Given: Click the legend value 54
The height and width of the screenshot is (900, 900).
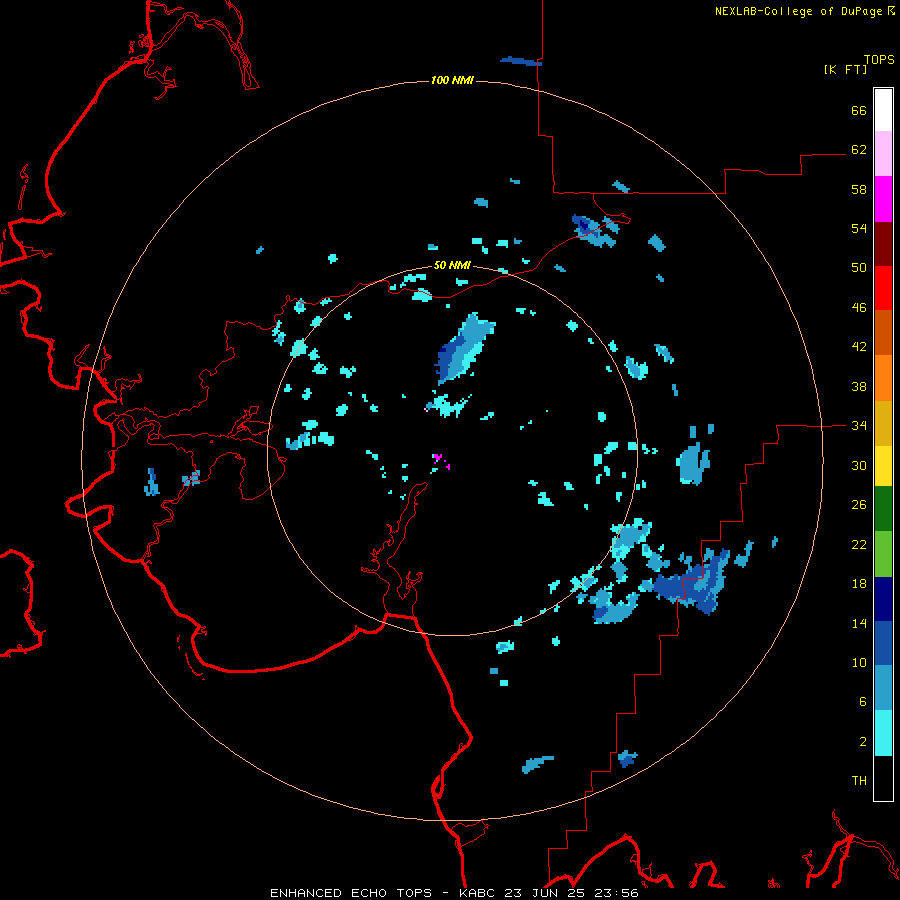Looking at the screenshot, I should [859, 228].
